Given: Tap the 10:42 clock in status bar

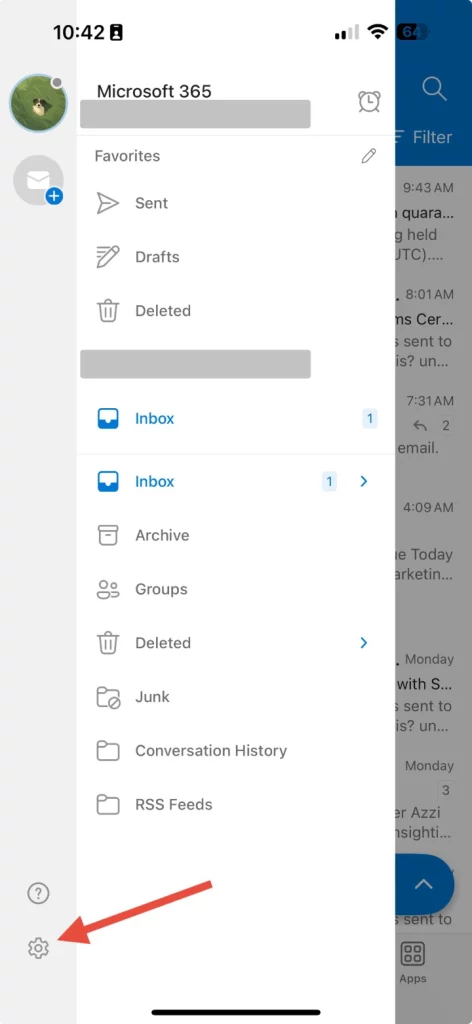Looking at the screenshot, I should [79, 33].
